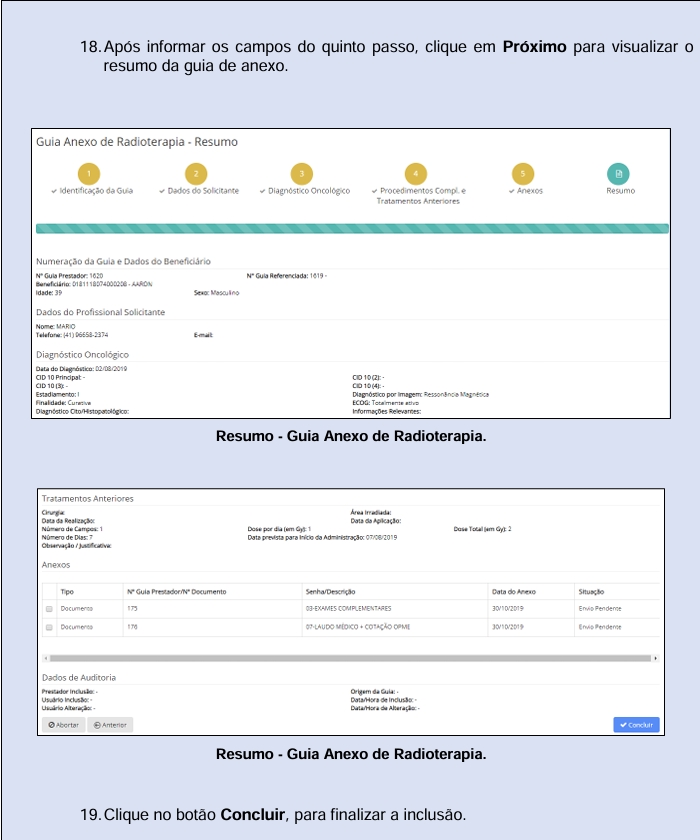Click step 2 circle Dados do Solicitante
Viewport: 700px width, 840px height.
196,174
